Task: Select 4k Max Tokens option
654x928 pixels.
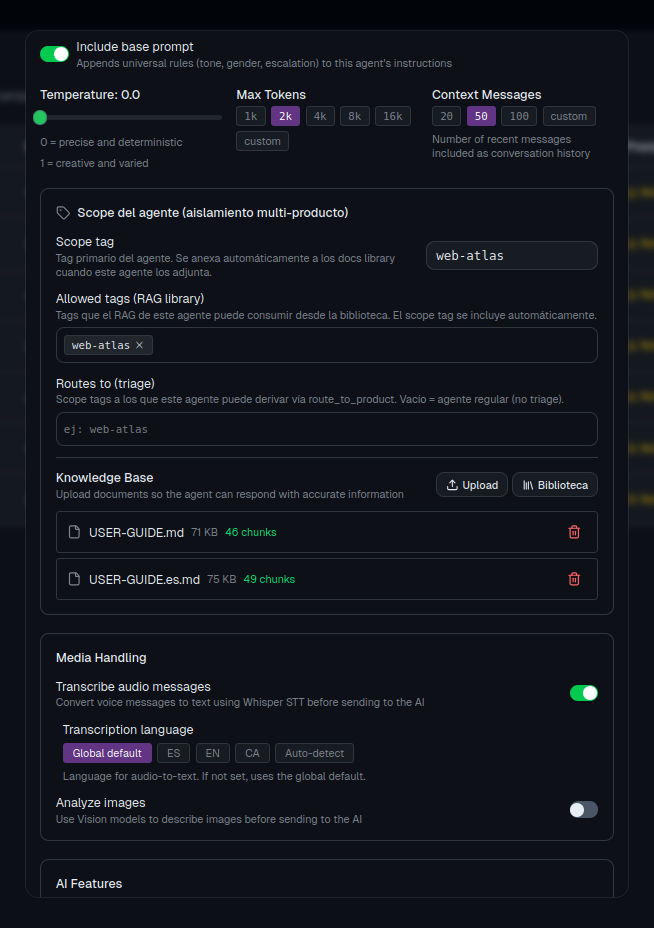Action: tap(320, 116)
